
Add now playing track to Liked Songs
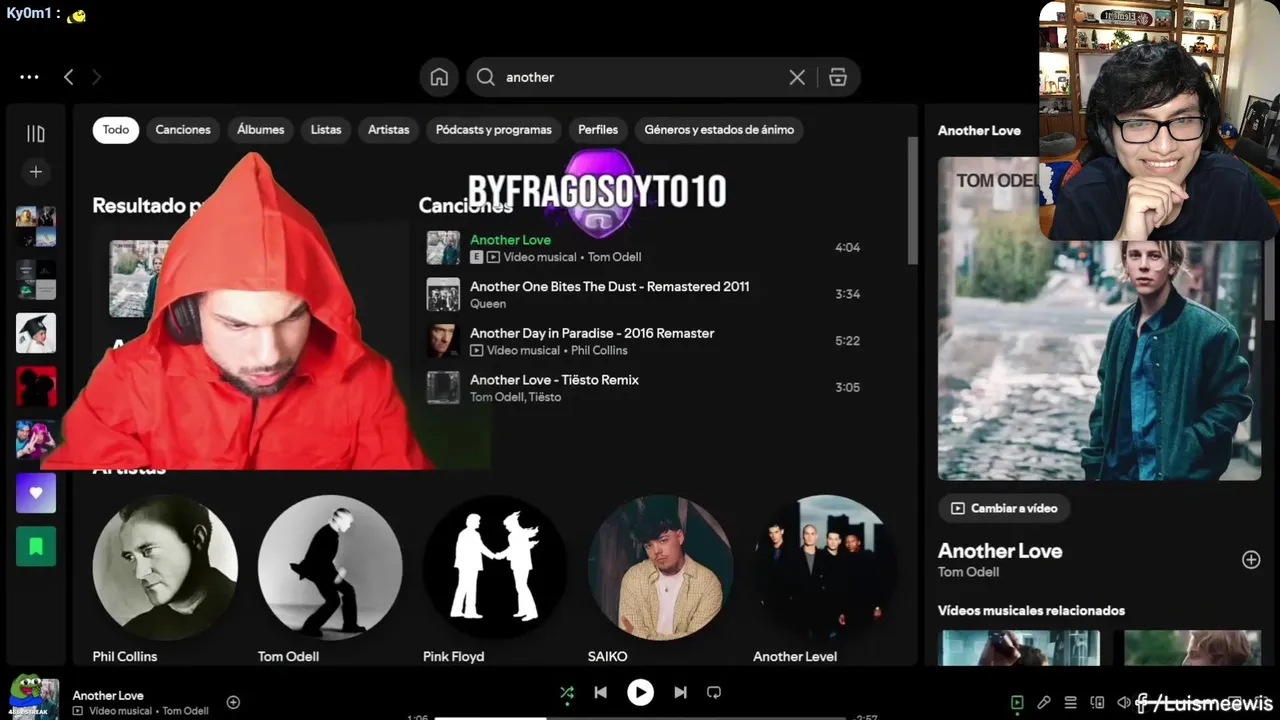(x=233, y=702)
